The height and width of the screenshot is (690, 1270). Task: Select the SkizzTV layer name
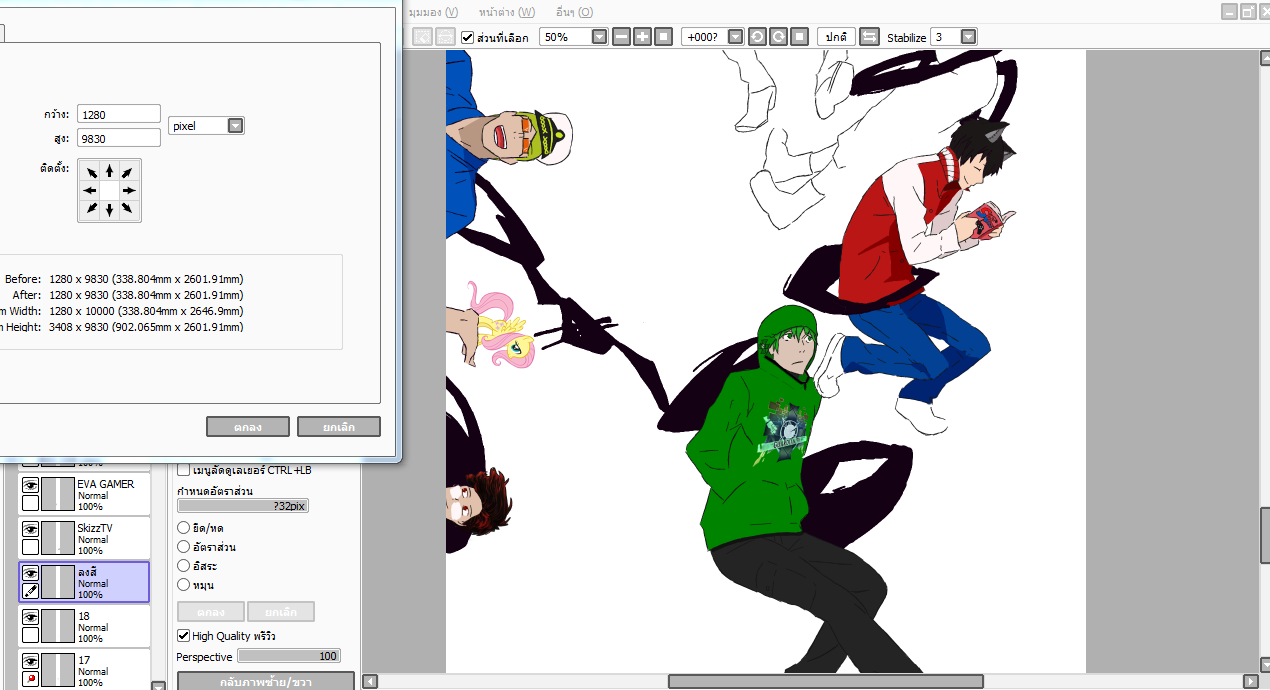pyautogui.click(x=95, y=528)
